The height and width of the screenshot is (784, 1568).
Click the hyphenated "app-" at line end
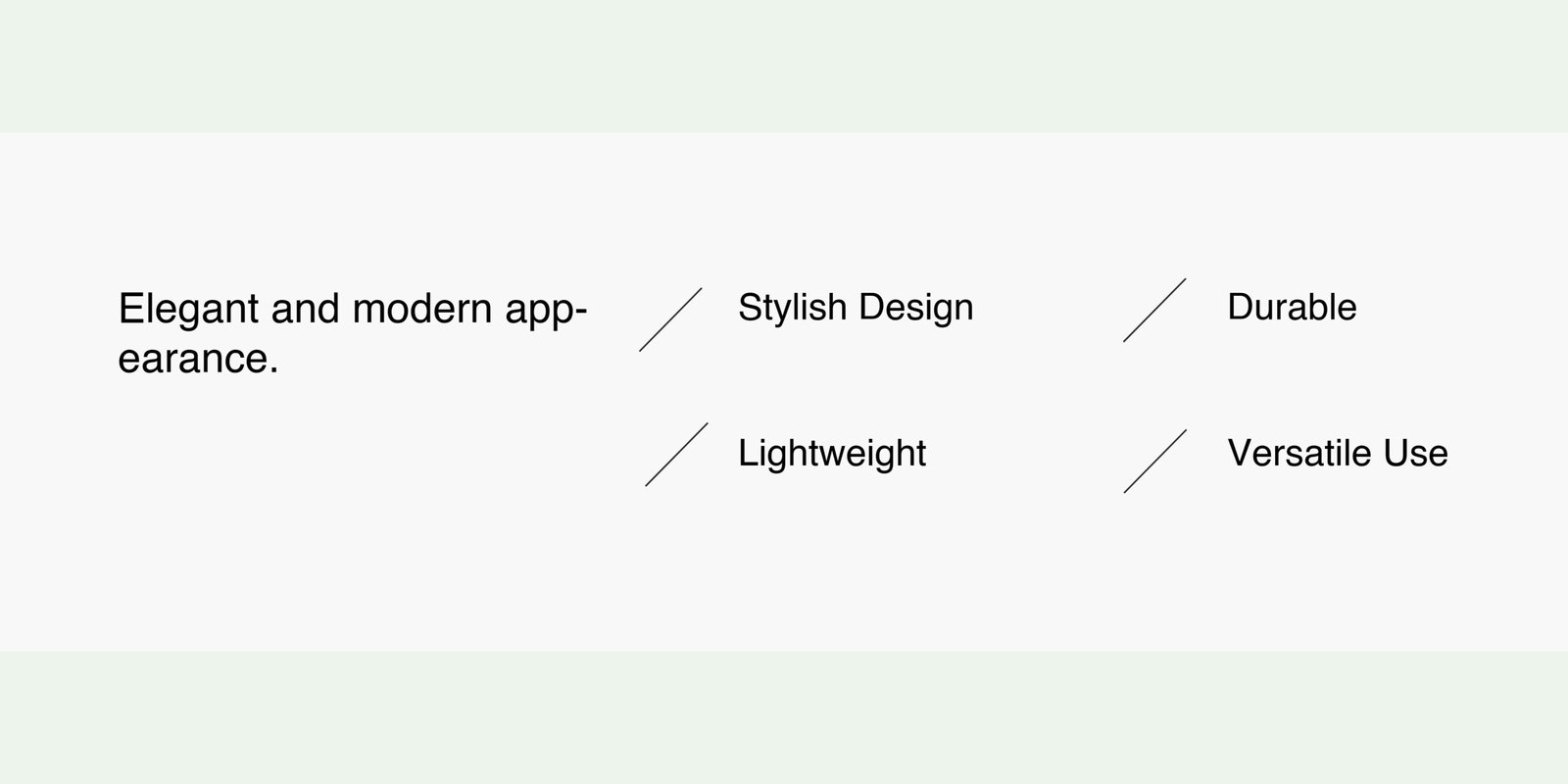coord(546,310)
